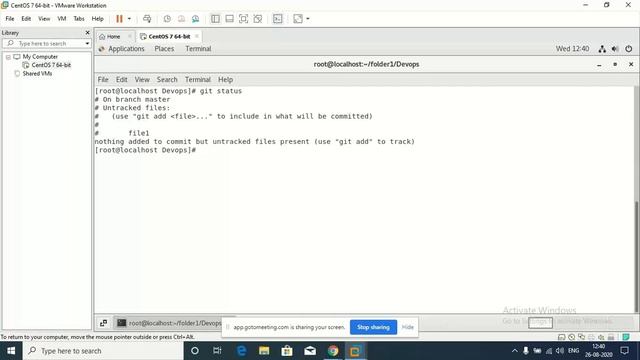Click the CD/DVD device status icon
Viewport: 640px width, 360px height.
coord(571,337)
